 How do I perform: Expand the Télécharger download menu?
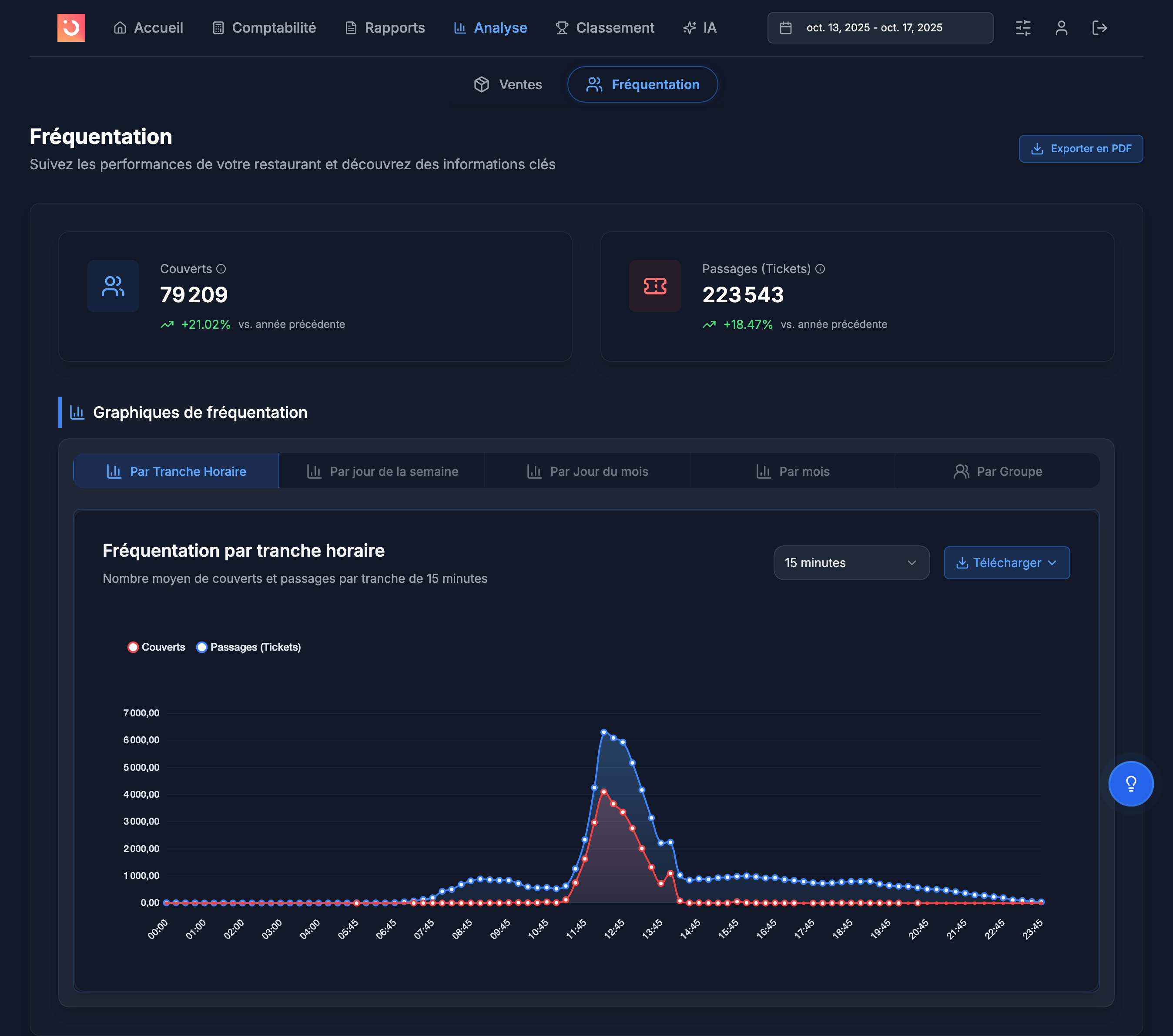click(x=1006, y=563)
